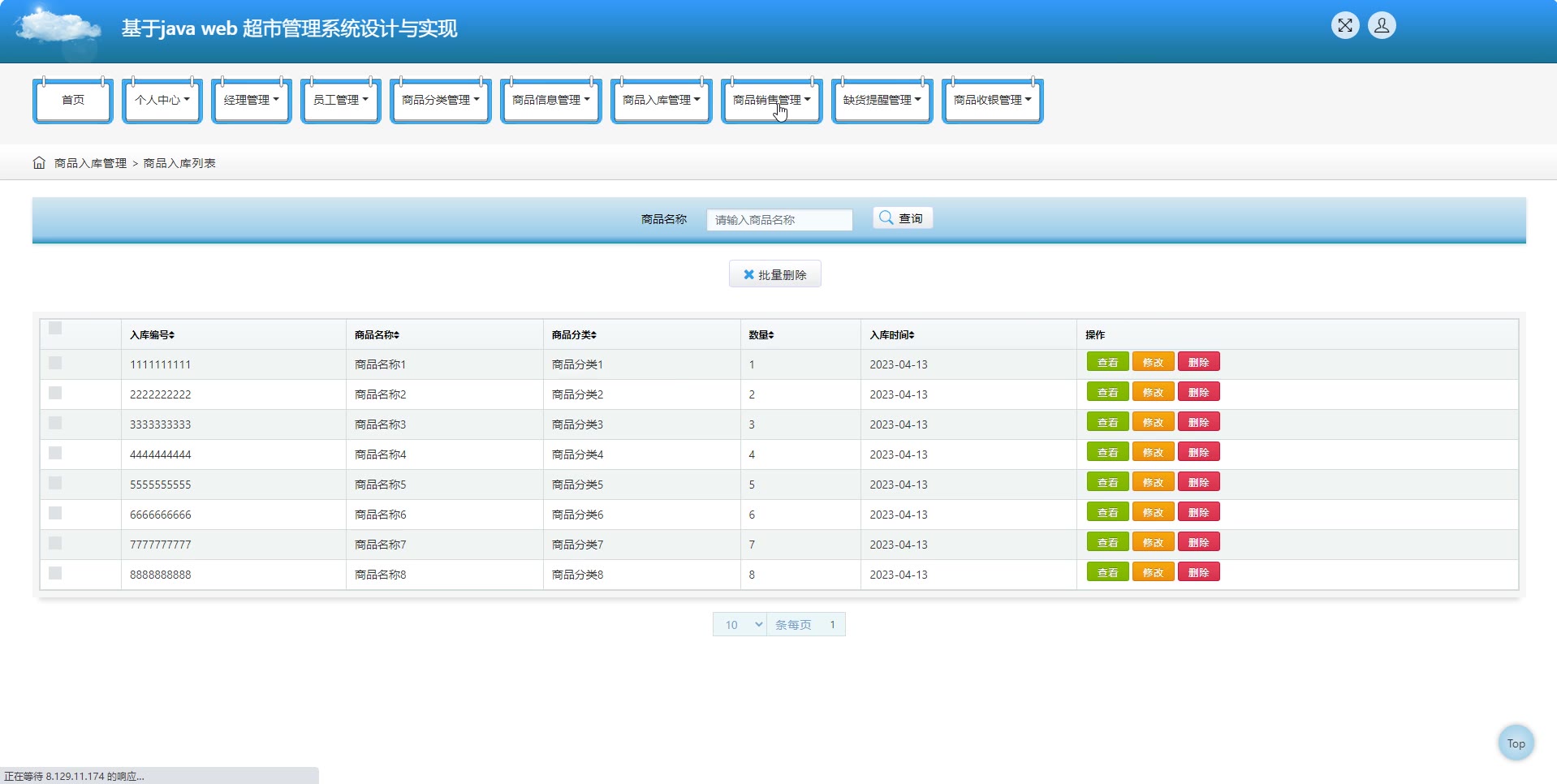Select checkbox for row 5555555555
This screenshot has height=784, width=1557.
tap(55, 483)
